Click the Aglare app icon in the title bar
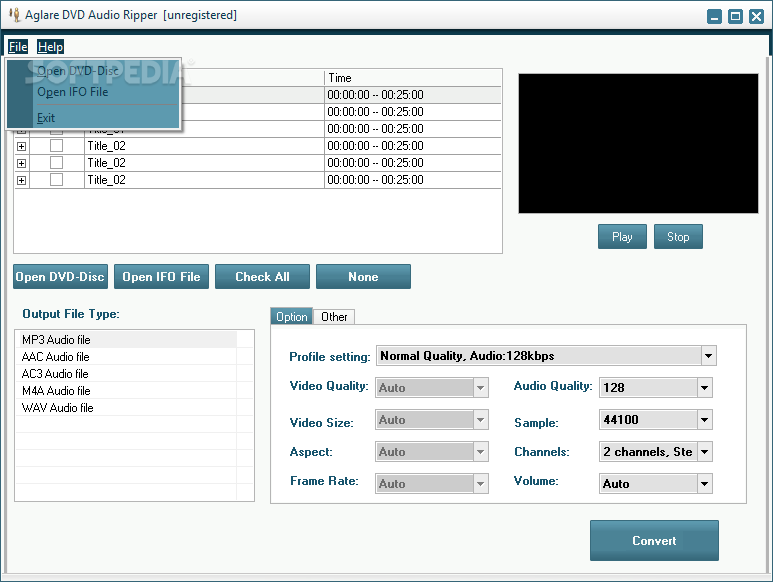 (15, 15)
